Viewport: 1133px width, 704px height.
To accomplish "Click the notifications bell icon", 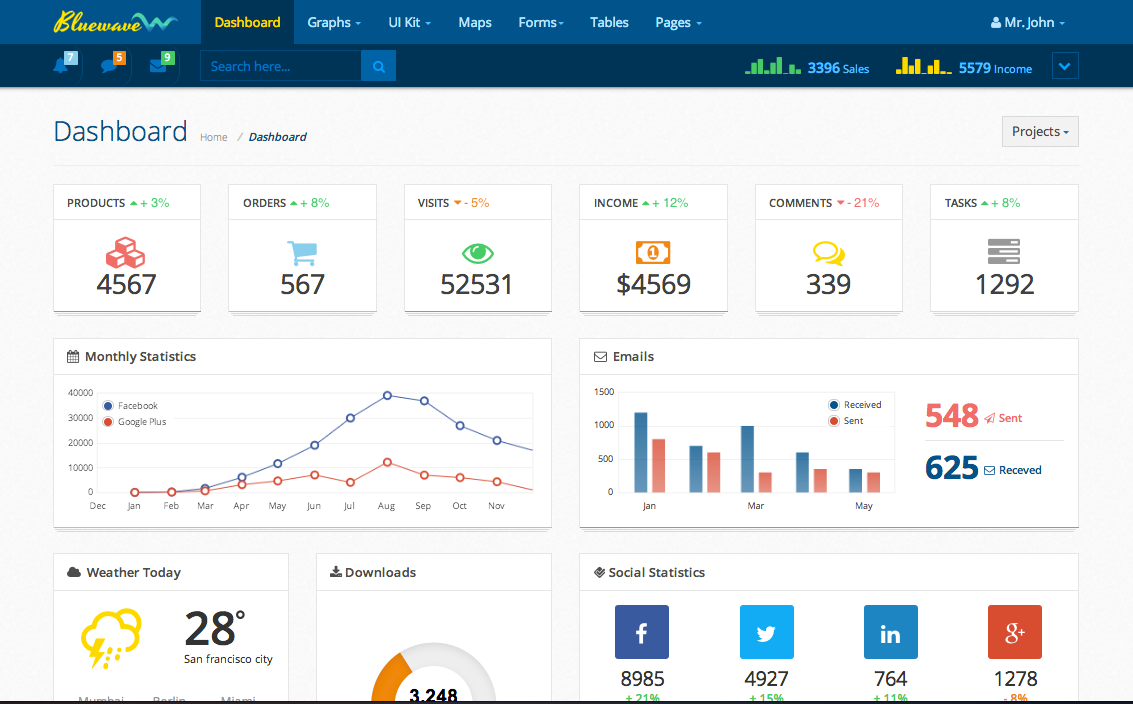I will (61, 66).
